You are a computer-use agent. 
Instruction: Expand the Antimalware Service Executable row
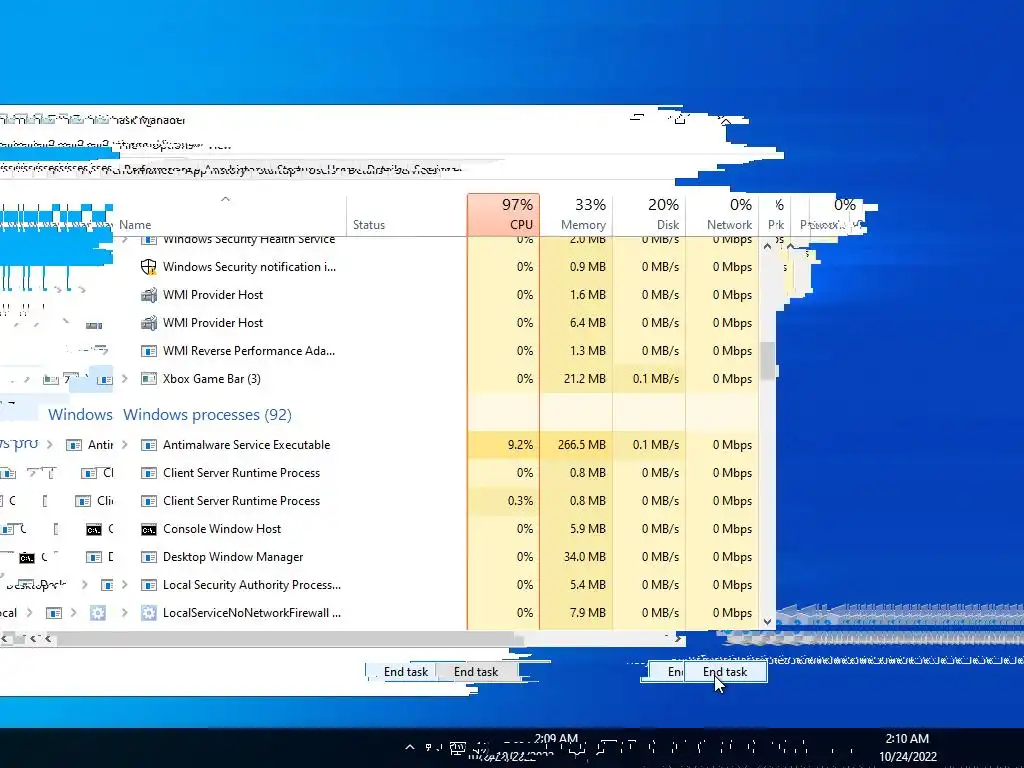pyautogui.click(x=125, y=445)
